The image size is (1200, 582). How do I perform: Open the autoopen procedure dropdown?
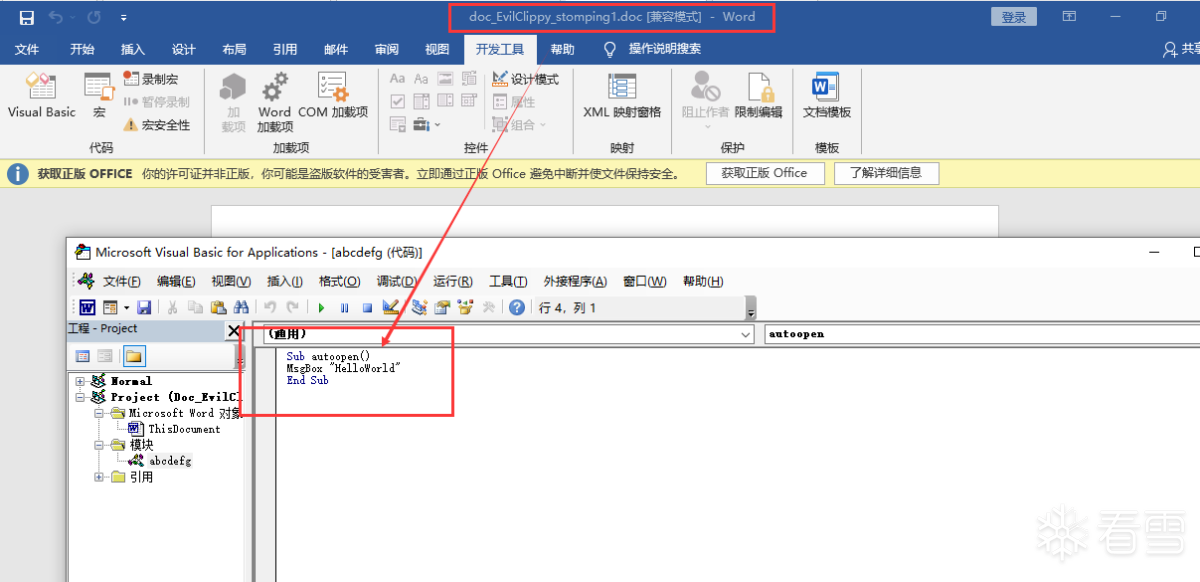(981, 334)
